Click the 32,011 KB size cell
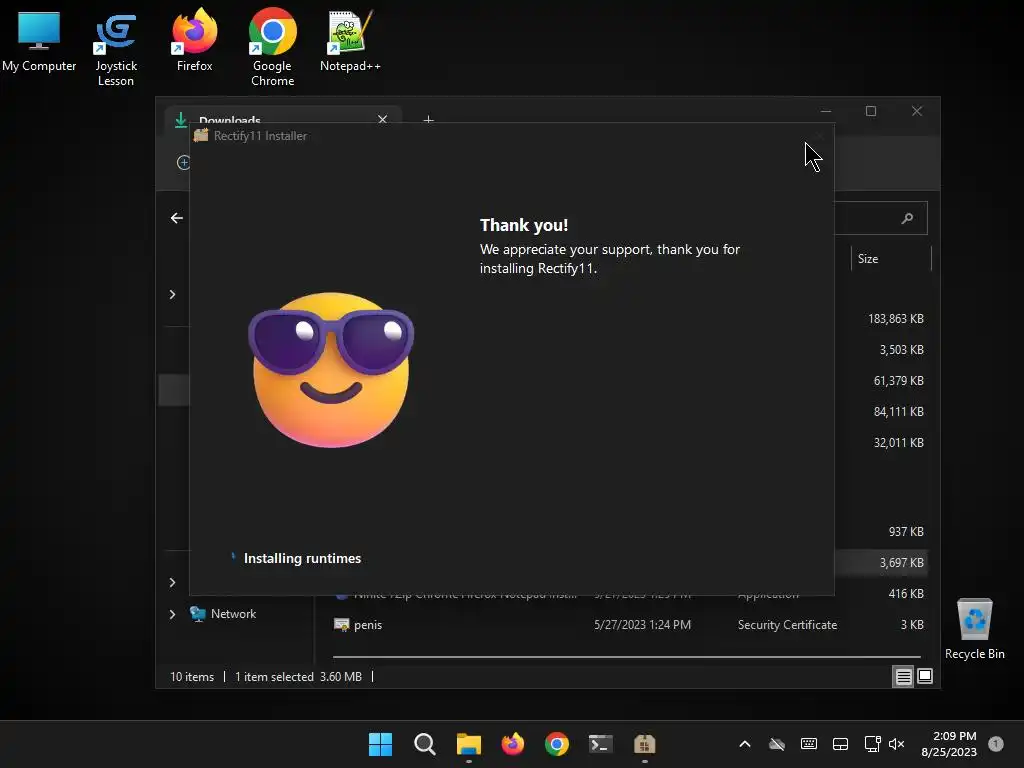The height and width of the screenshot is (768, 1024). (x=899, y=443)
